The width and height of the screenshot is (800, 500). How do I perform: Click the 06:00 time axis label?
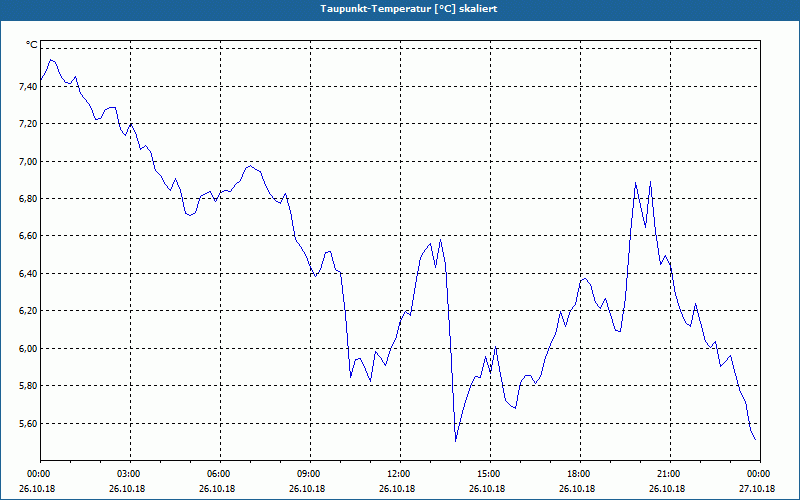tap(220, 474)
